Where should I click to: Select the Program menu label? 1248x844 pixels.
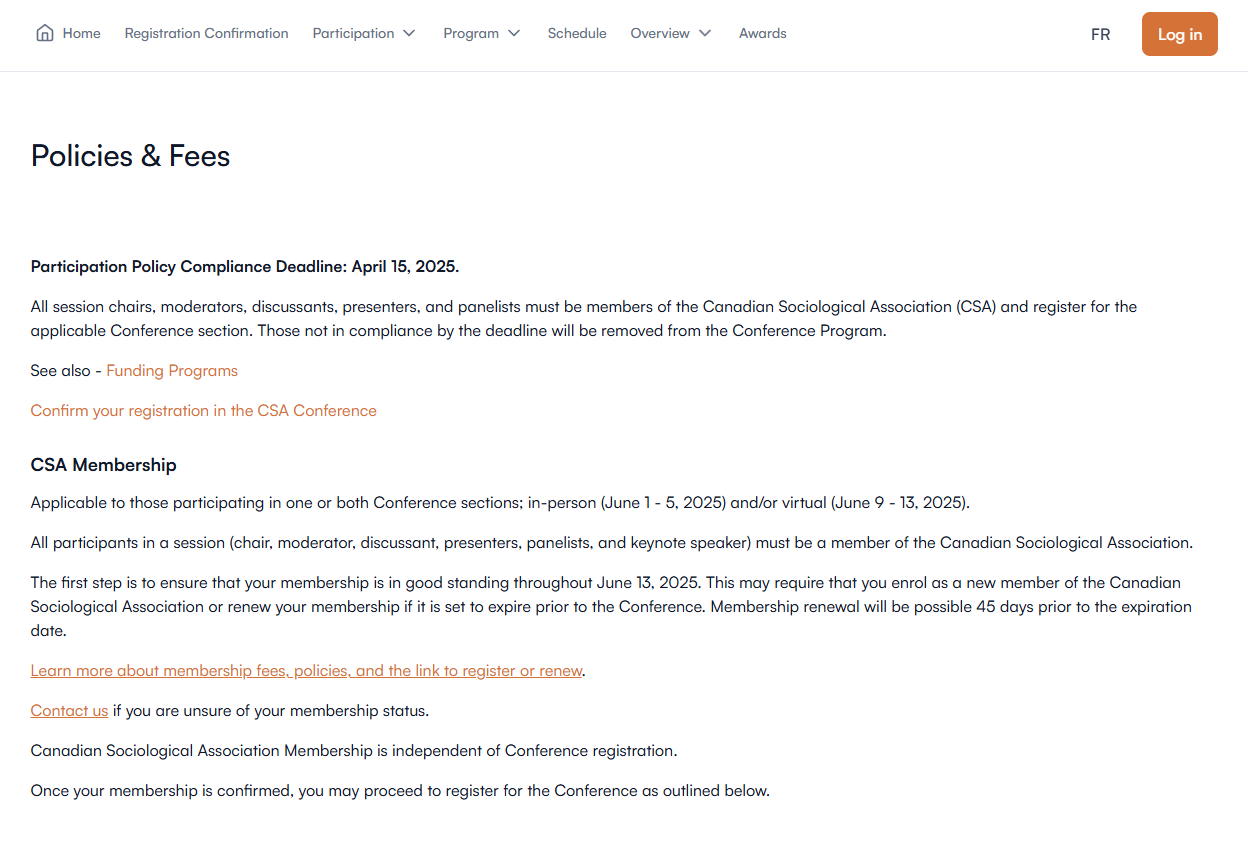tap(471, 33)
